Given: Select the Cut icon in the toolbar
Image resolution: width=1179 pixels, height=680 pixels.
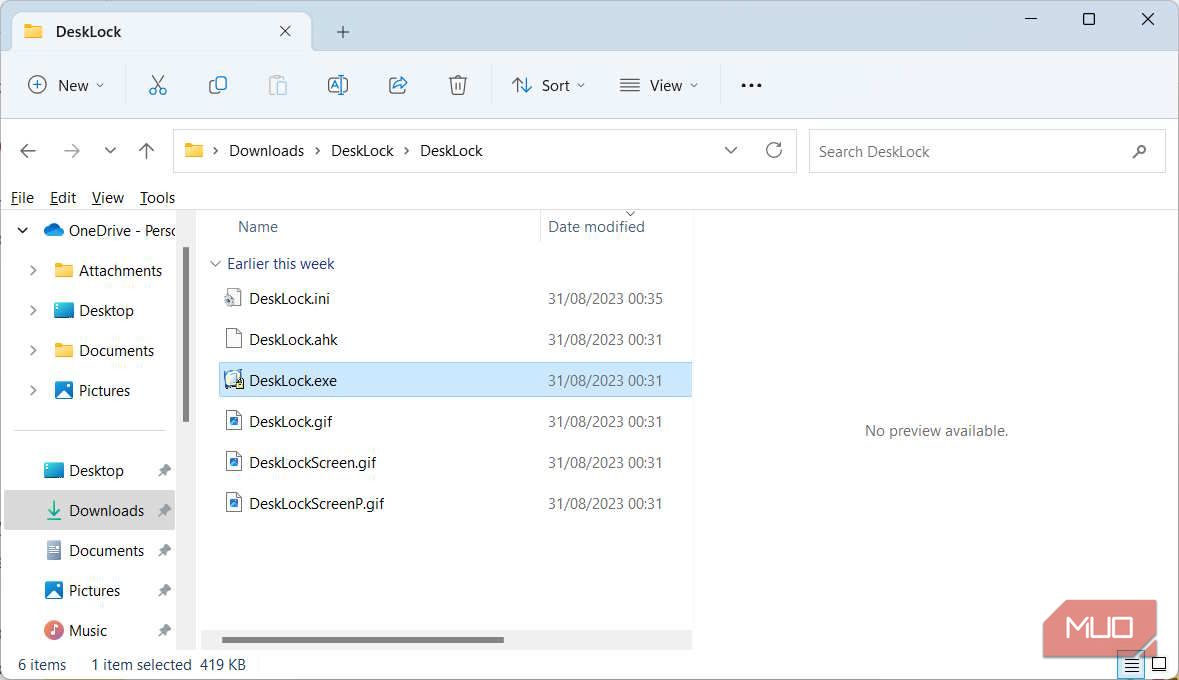Looking at the screenshot, I should 157,85.
